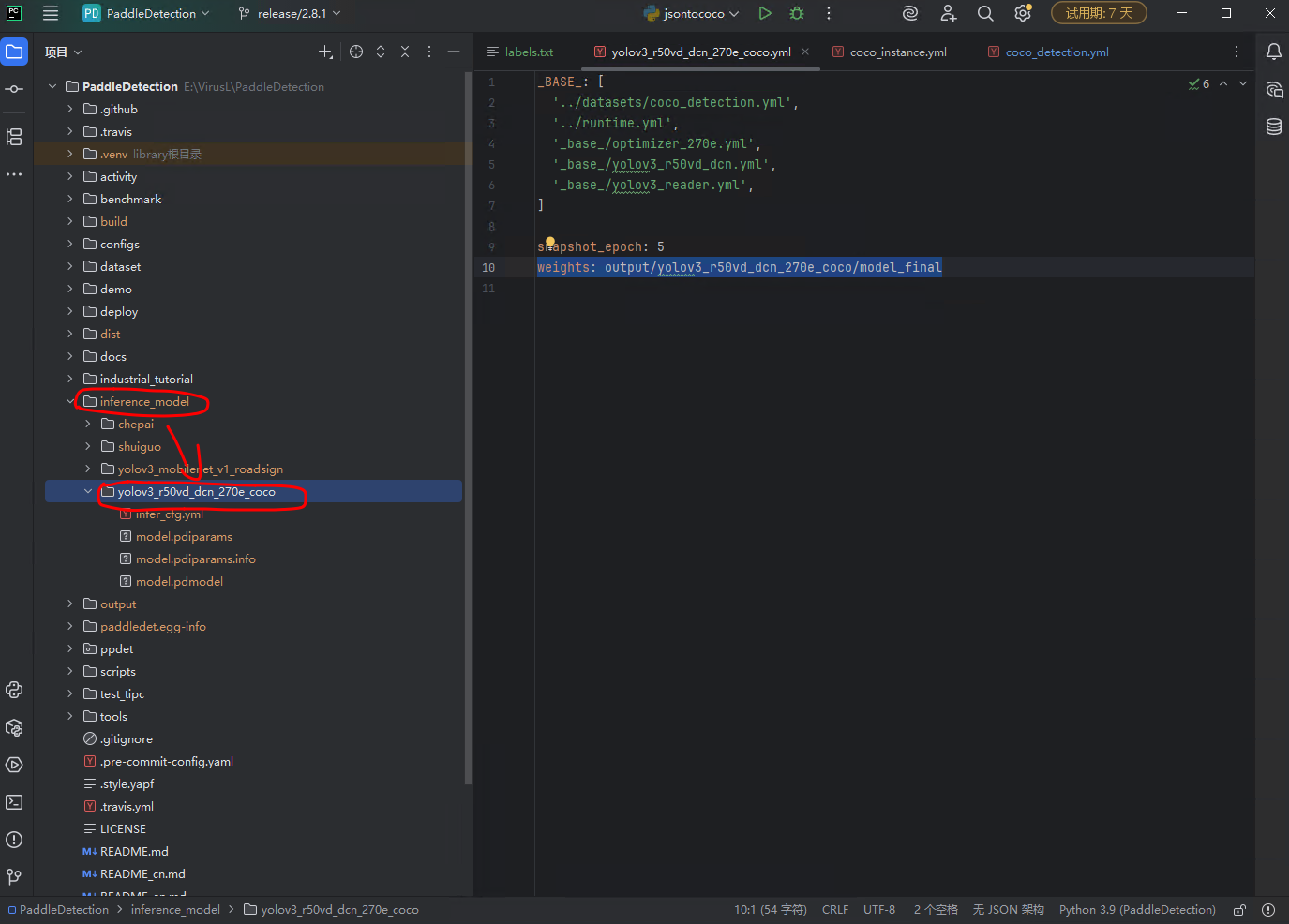Open the model.pdiparams.info file
Viewport: 1289px width, 924px height.
(195, 559)
